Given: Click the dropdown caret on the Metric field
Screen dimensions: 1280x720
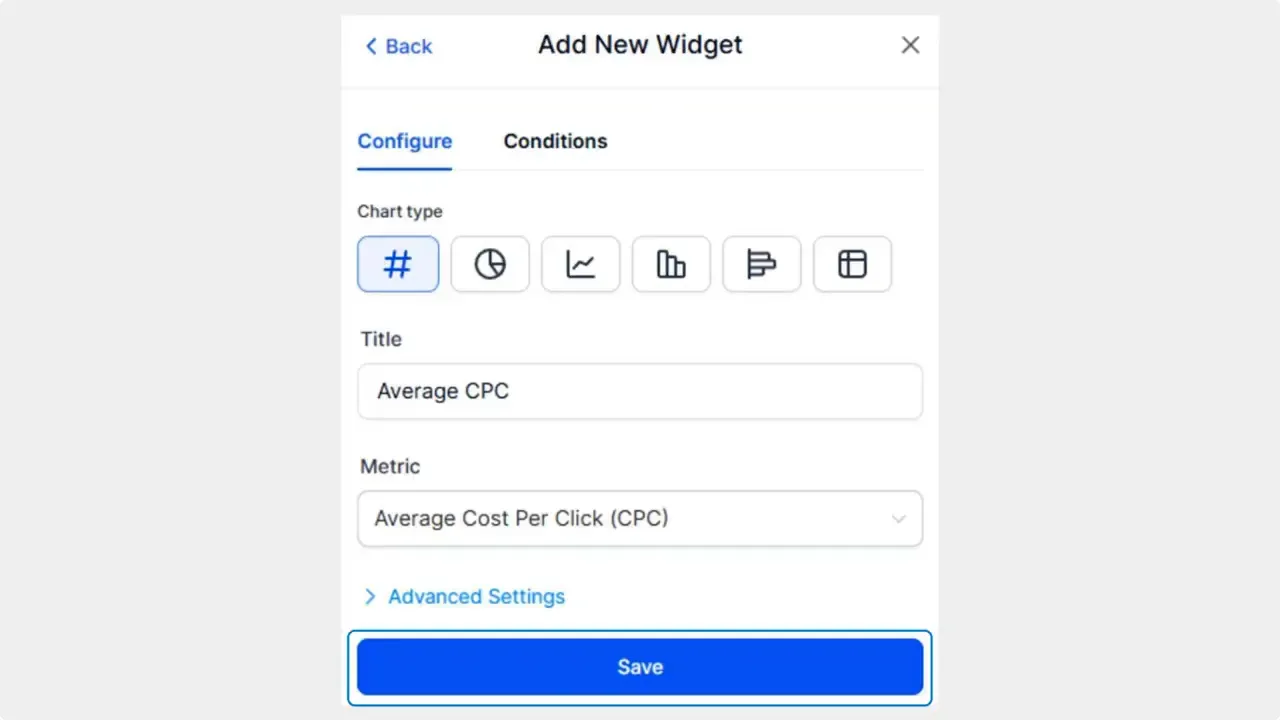Looking at the screenshot, I should click(898, 518).
